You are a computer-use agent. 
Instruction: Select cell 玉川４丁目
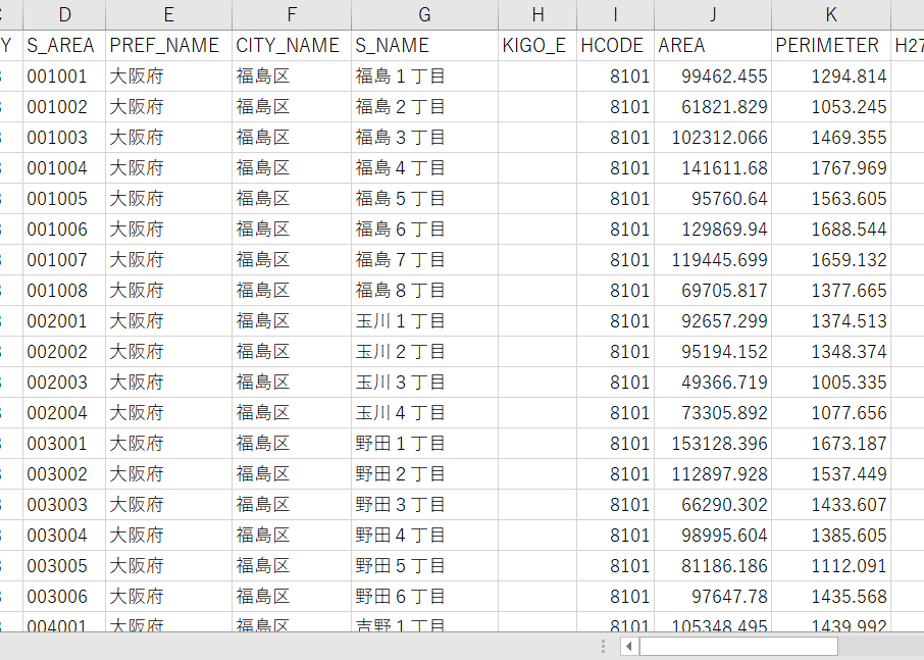(x=425, y=412)
